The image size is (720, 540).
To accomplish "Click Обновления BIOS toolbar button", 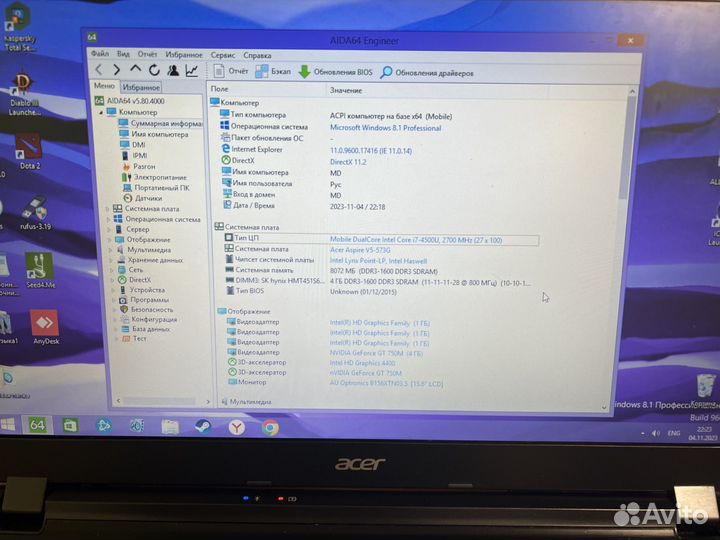I will click(x=336, y=72).
